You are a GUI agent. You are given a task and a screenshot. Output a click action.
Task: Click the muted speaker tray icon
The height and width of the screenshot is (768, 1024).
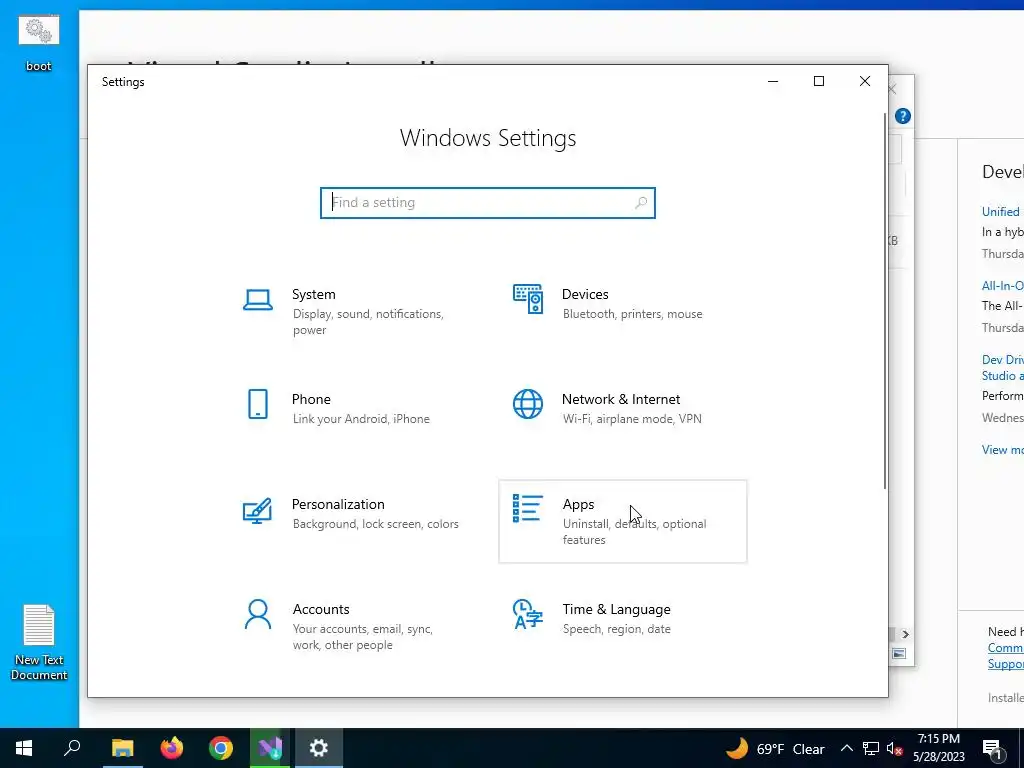tap(895, 749)
